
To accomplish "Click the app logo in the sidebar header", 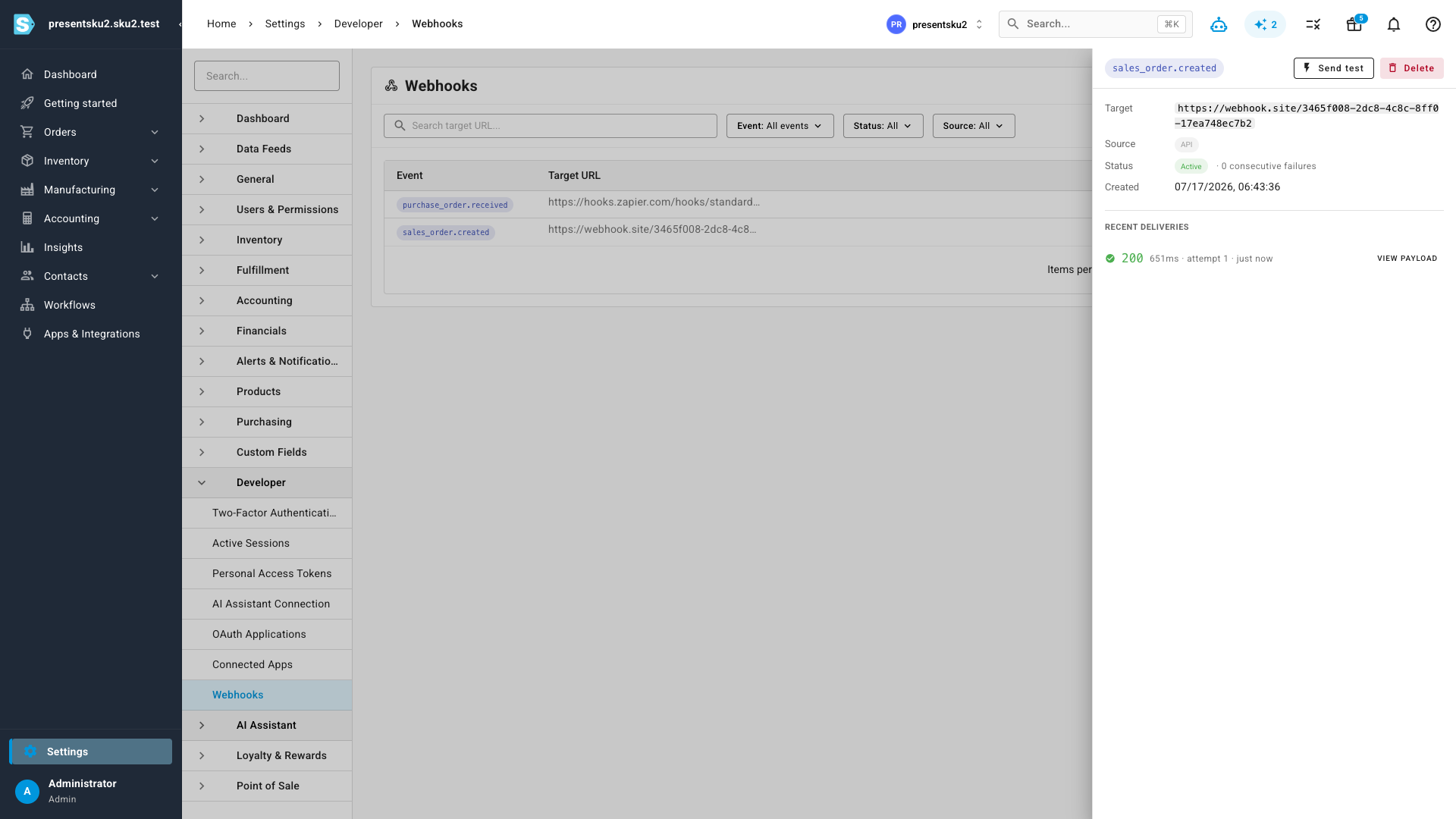I will tap(24, 24).
